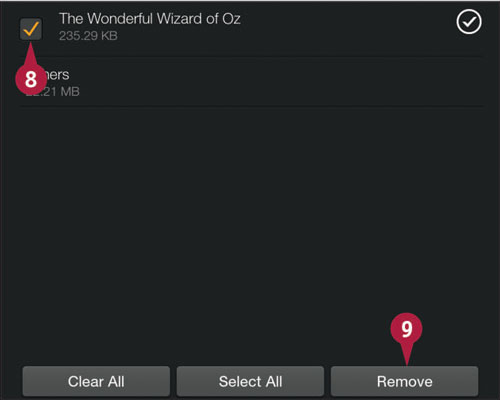This screenshot has width=500, height=400.
Task: Click the divider line under Wizard of Oz
Action: point(252,57)
